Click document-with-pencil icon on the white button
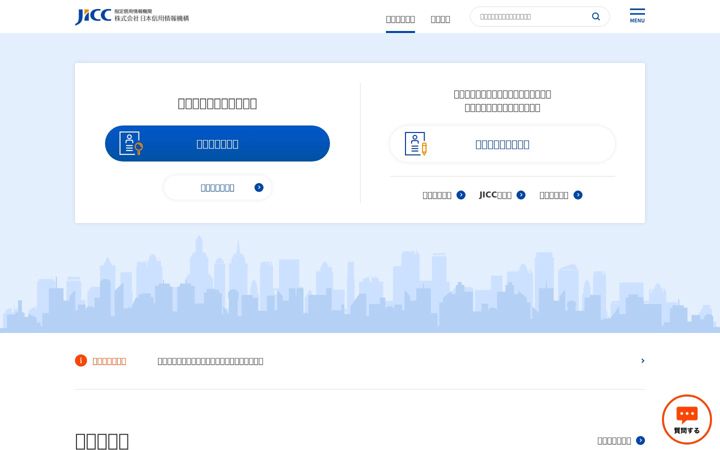The image size is (720, 450). 416,144
